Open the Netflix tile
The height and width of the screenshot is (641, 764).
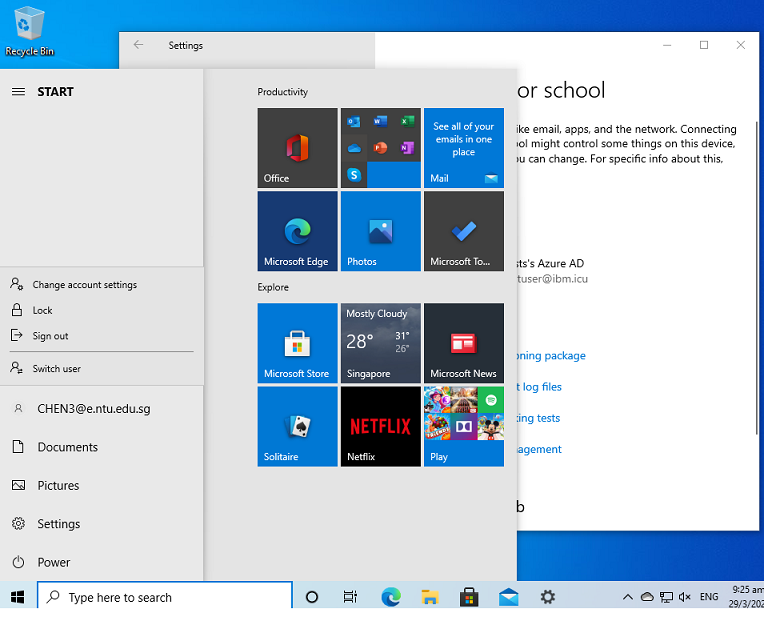click(381, 426)
